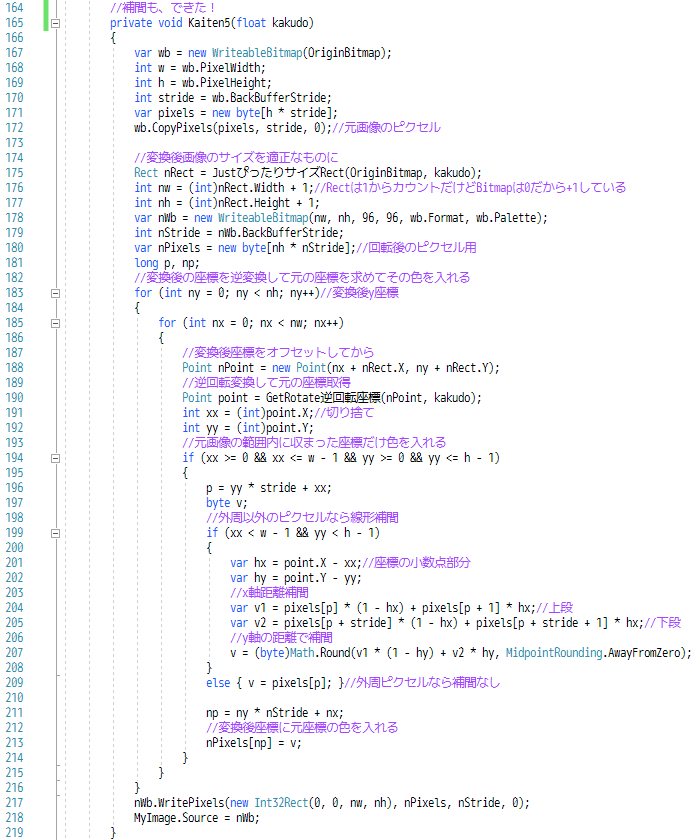Click 'nWb.BackBufferStride' on line 179
Viewport: 696px width, 840px height.
click(x=278, y=233)
